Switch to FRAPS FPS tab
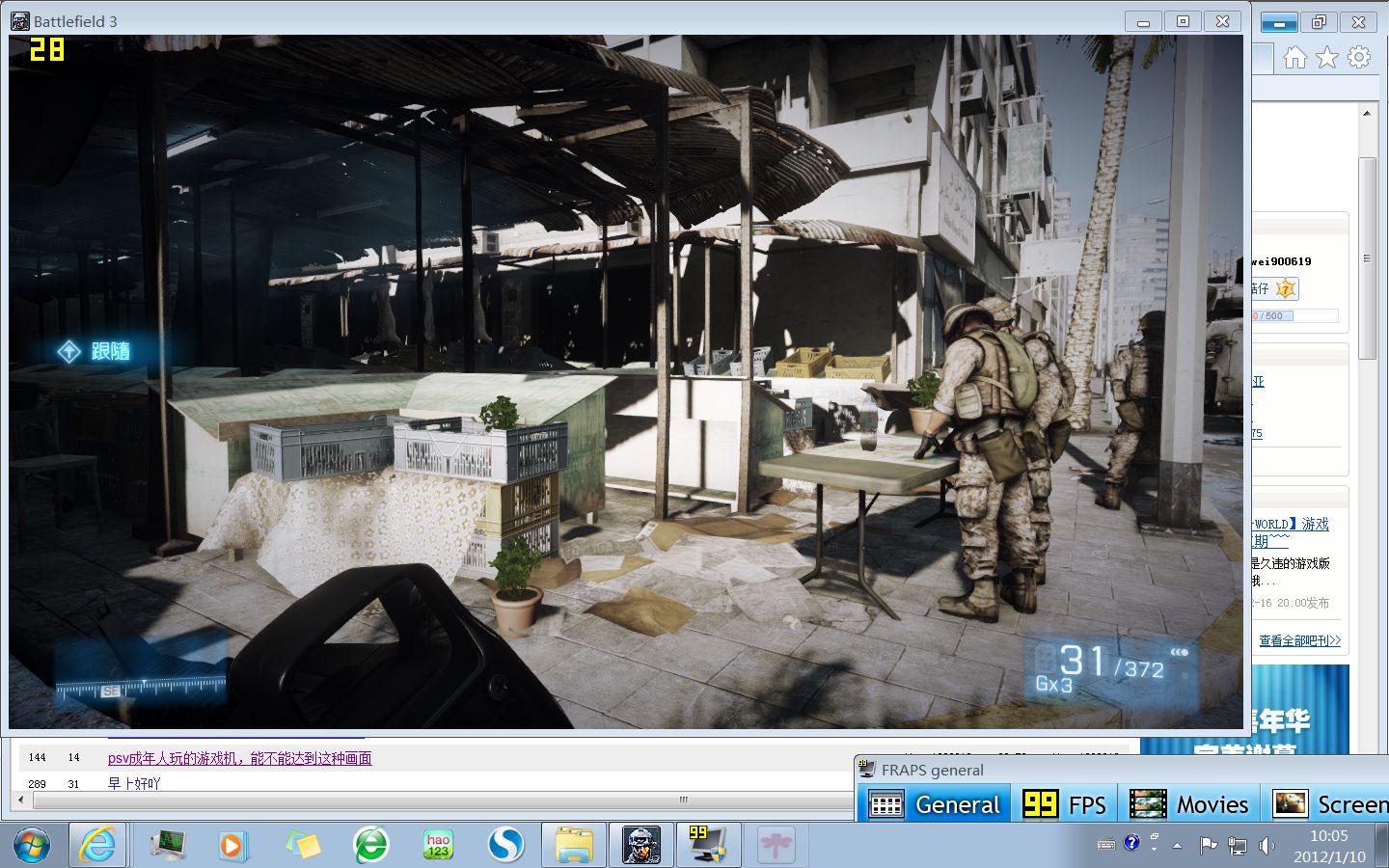Screen dimensions: 1389x868 coord(1065,804)
